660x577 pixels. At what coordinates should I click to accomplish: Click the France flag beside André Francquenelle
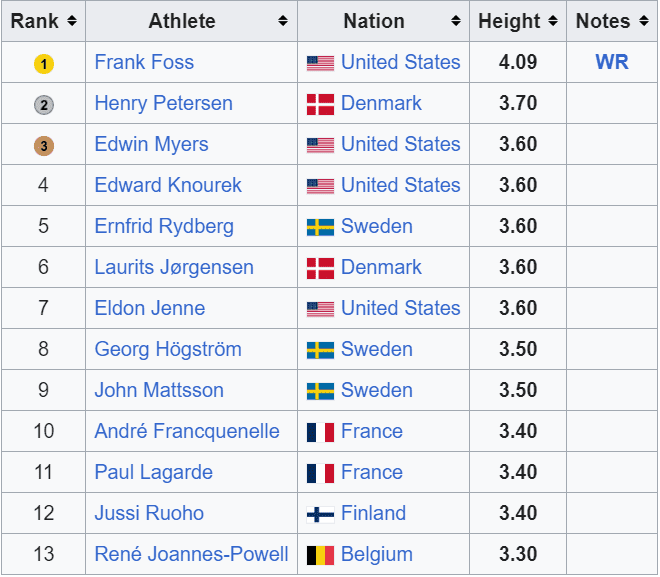pyautogui.click(x=320, y=432)
